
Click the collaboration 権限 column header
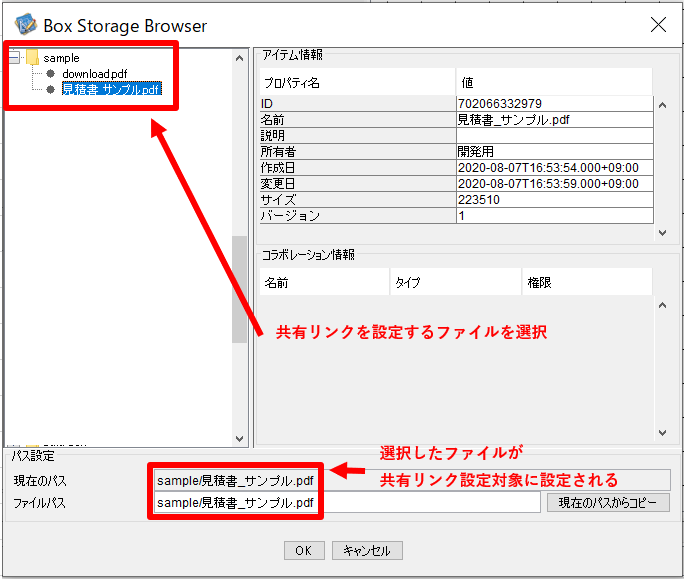(587, 282)
